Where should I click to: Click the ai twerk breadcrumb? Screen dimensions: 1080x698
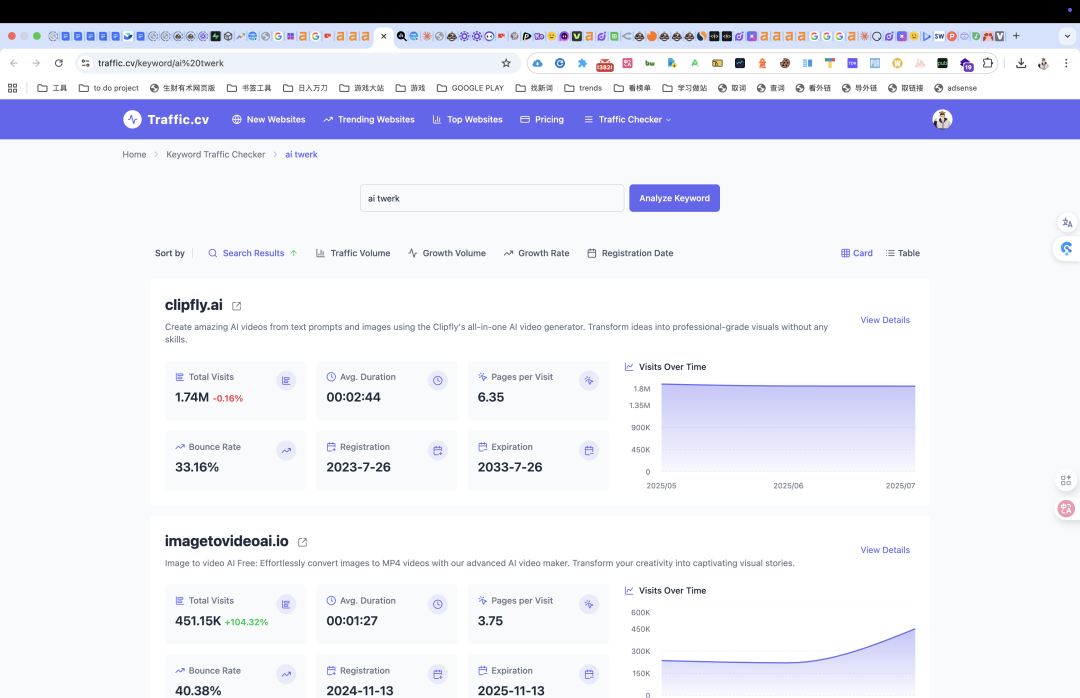tap(301, 154)
